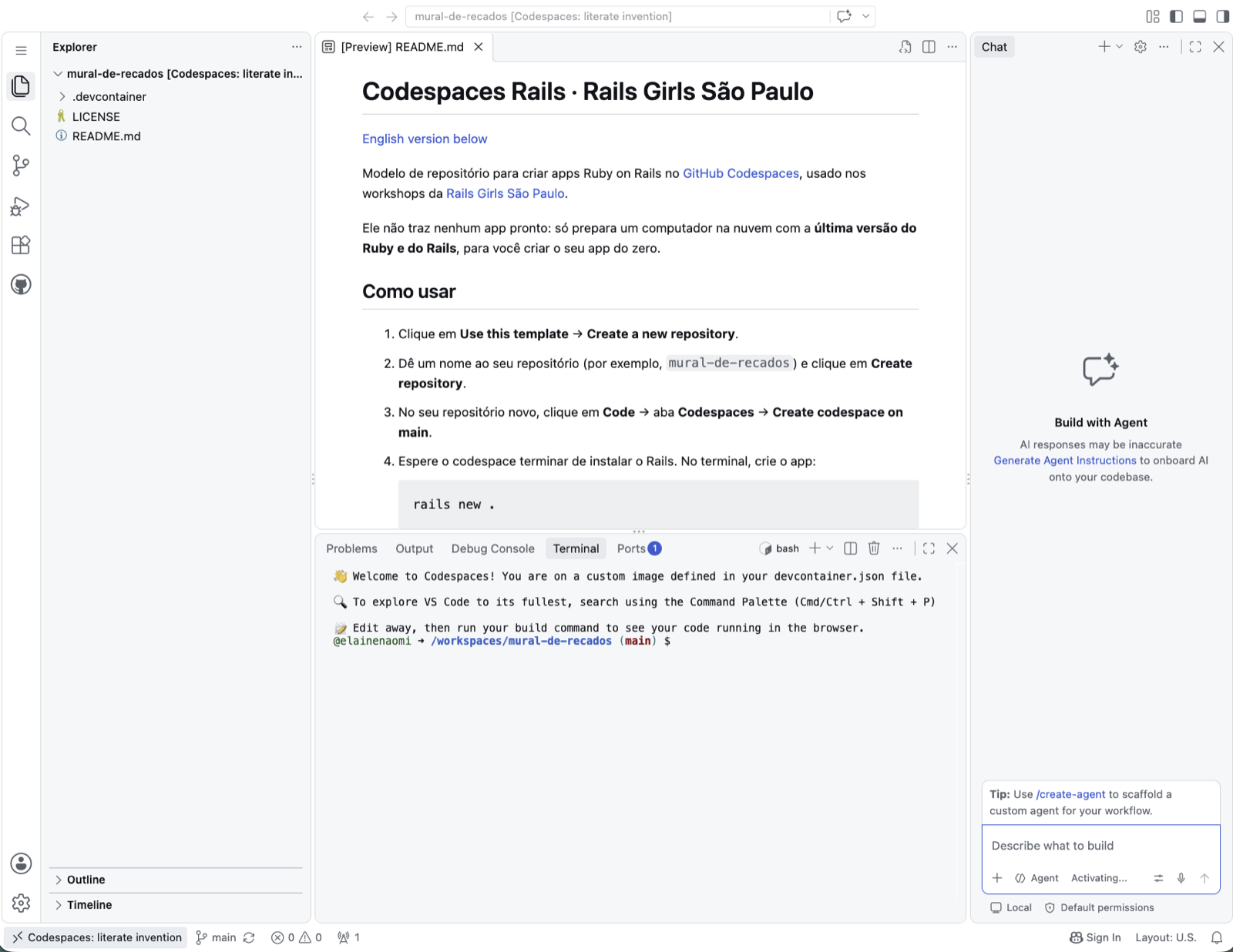This screenshot has width=1233, height=952.
Task: Open the Agent mode picker
Action: [x=1036, y=878]
